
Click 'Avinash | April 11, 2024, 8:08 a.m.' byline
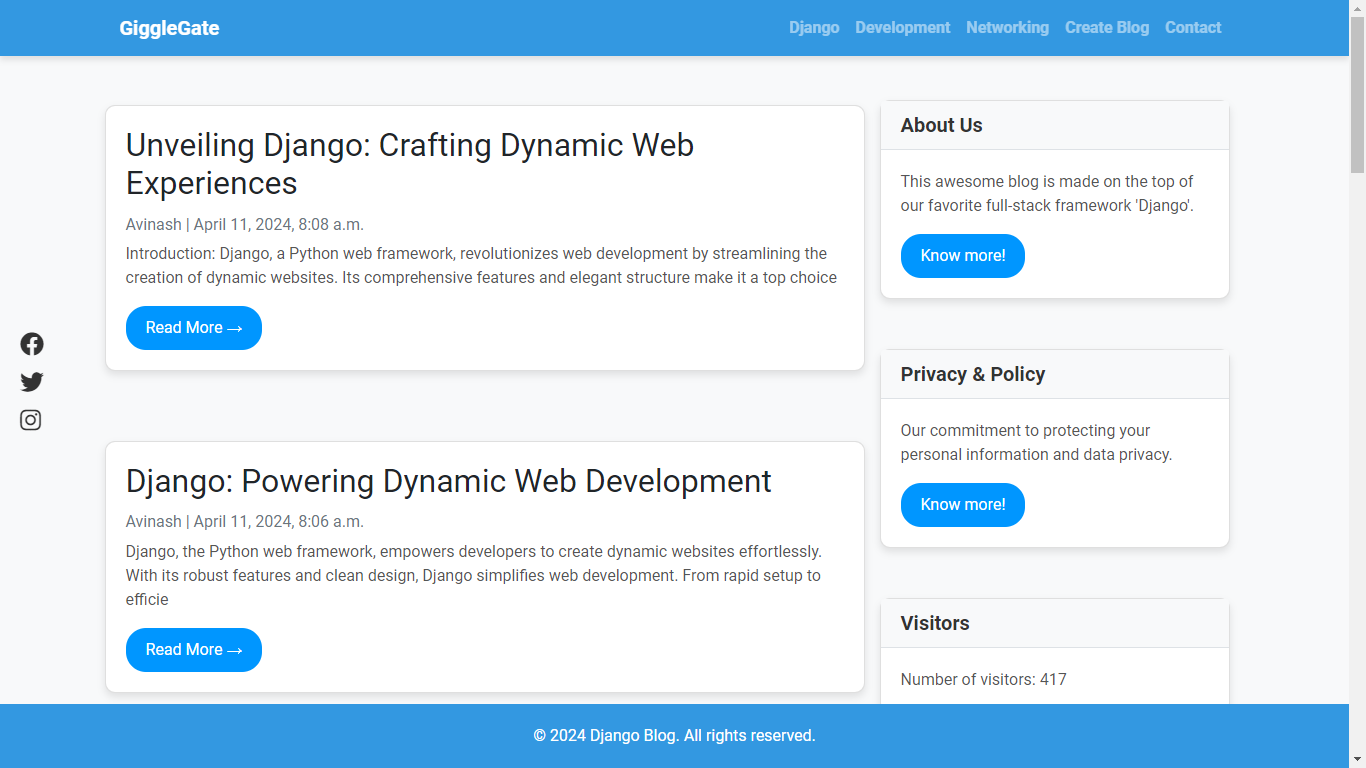point(245,224)
